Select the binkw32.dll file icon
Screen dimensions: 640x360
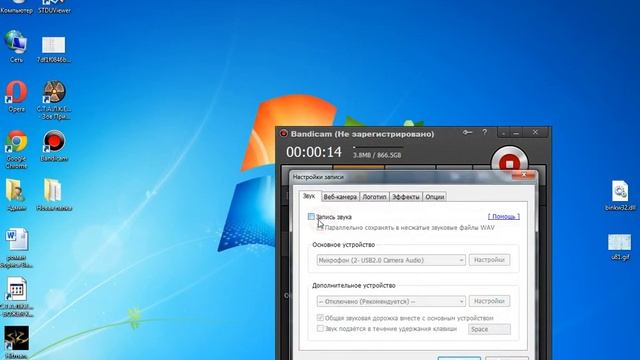pyautogui.click(x=620, y=196)
